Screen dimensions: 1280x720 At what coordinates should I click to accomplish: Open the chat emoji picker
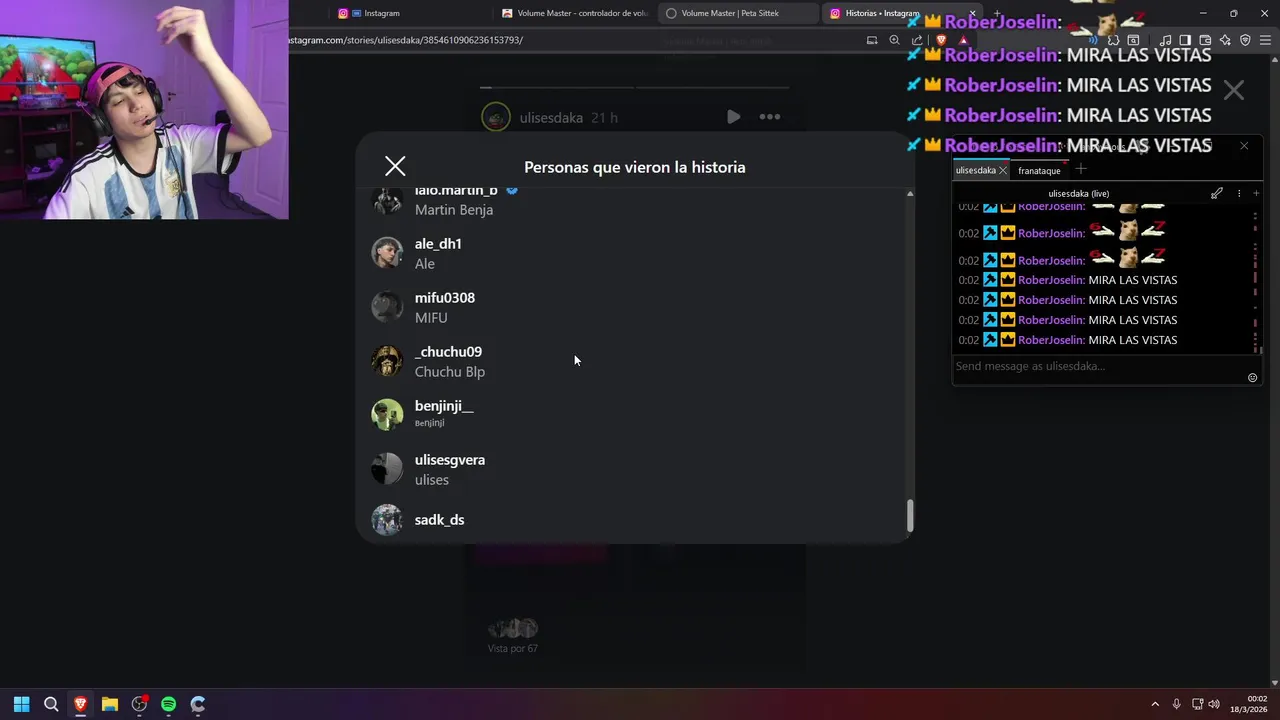[x=1252, y=377]
